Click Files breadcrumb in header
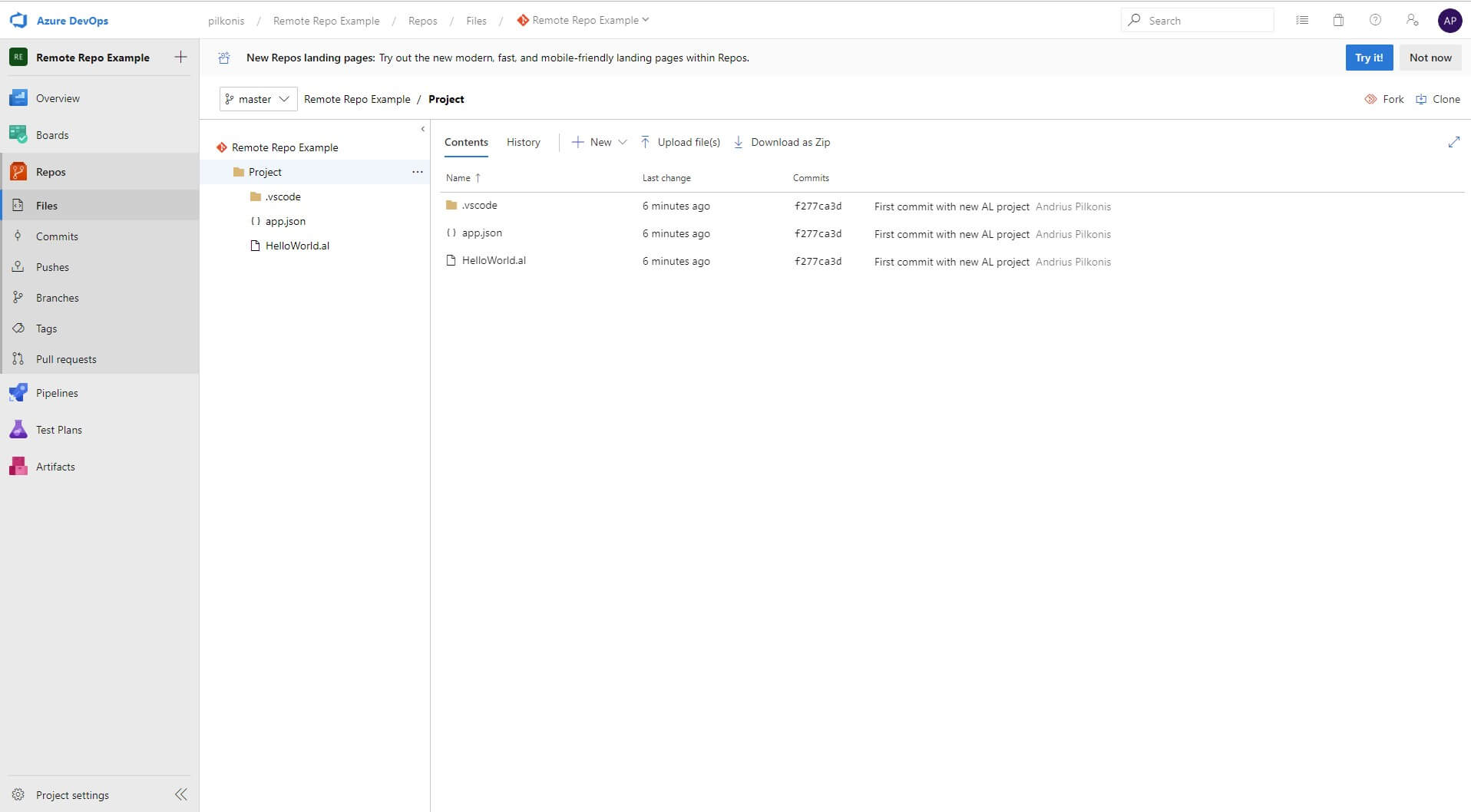This screenshot has height=812, width=1471. (476, 21)
